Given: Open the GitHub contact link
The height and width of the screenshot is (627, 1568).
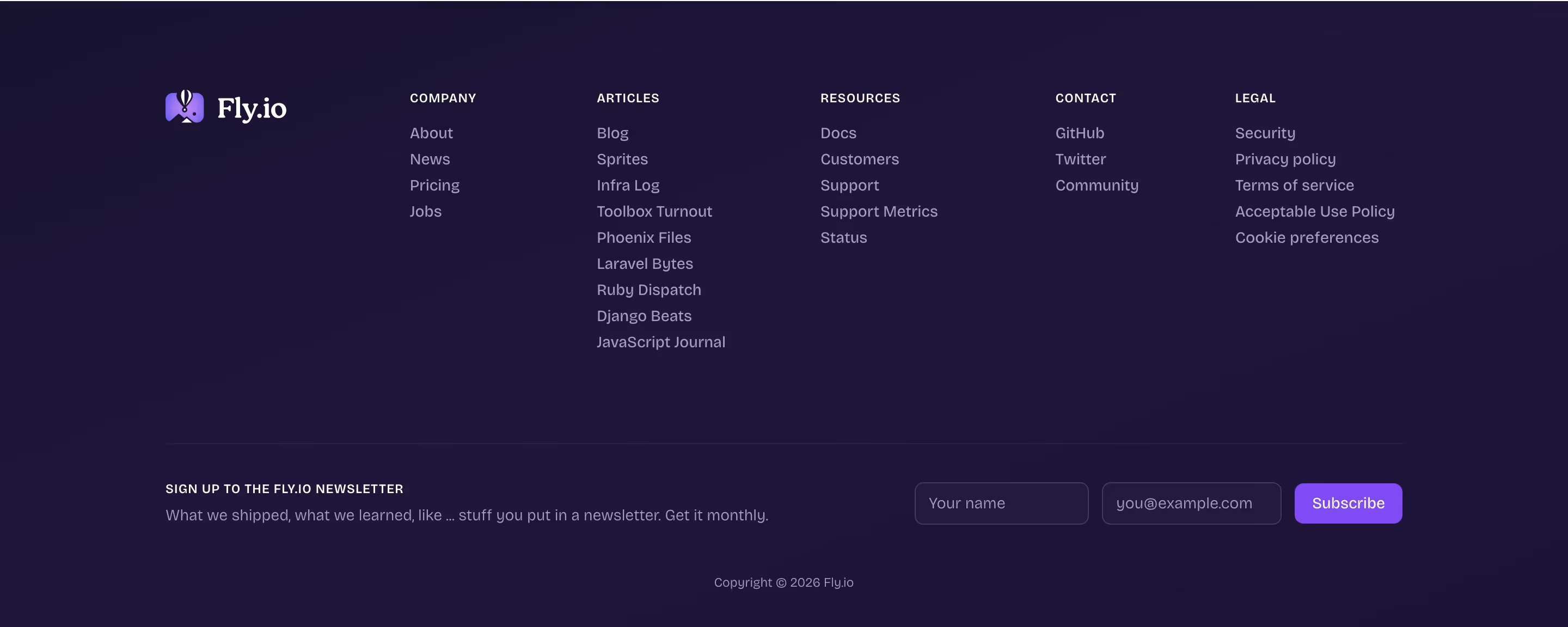Looking at the screenshot, I should pyautogui.click(x=1079, y=133).
